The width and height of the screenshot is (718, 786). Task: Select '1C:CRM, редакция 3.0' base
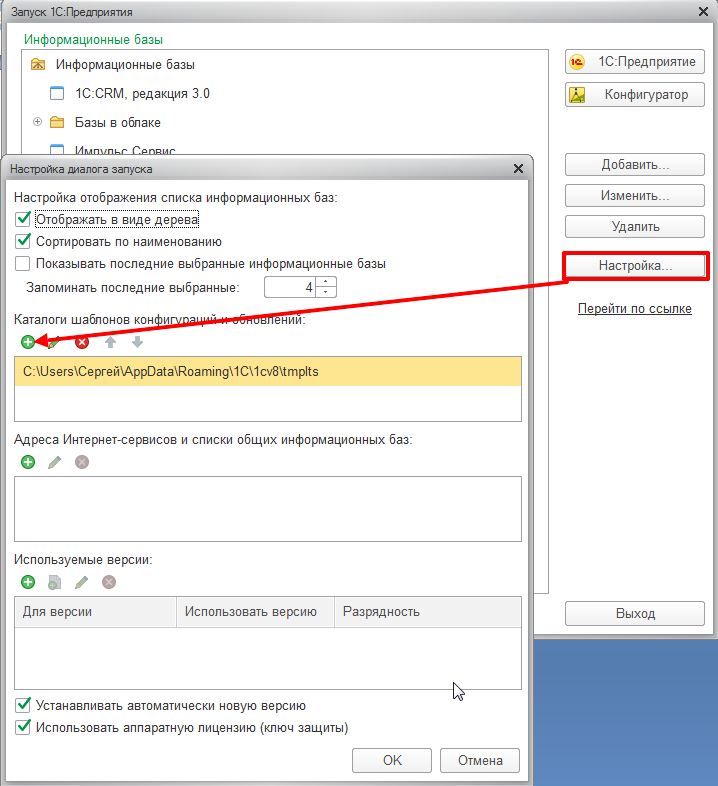pyautogui.click(x=142, y=93)
